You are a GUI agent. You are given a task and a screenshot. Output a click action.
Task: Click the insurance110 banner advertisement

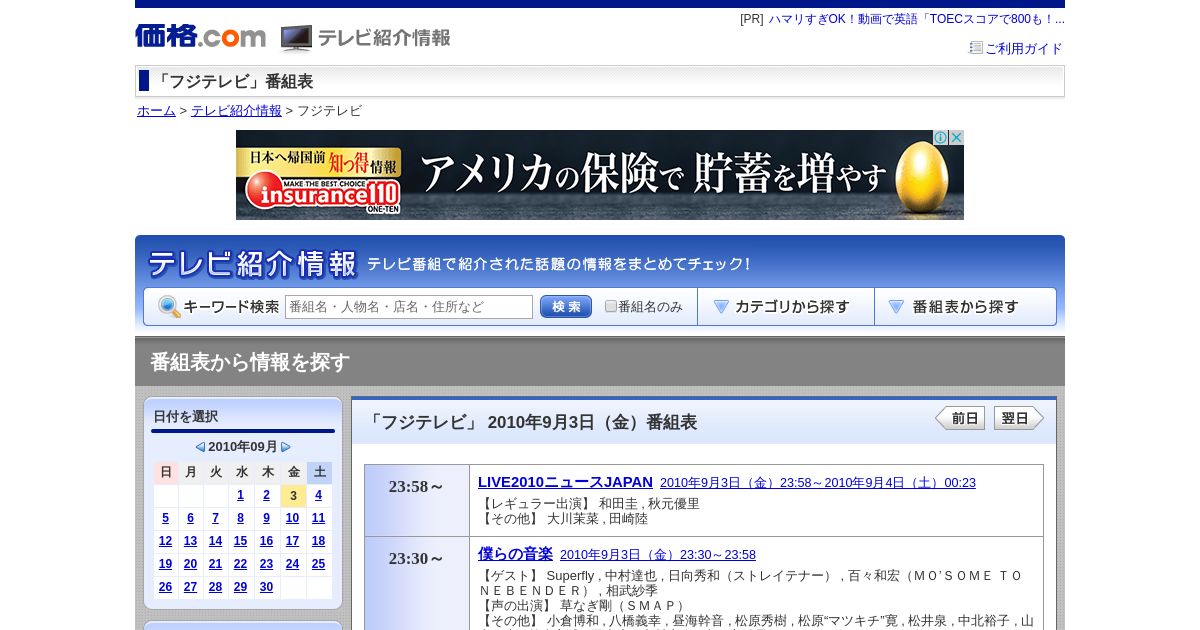click(600, 175)
